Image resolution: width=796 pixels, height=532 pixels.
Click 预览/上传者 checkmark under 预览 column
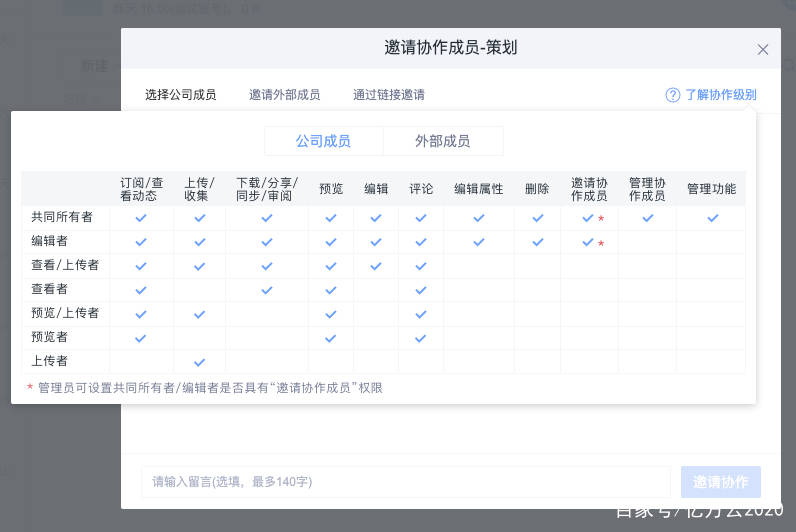tap(331, 313)
